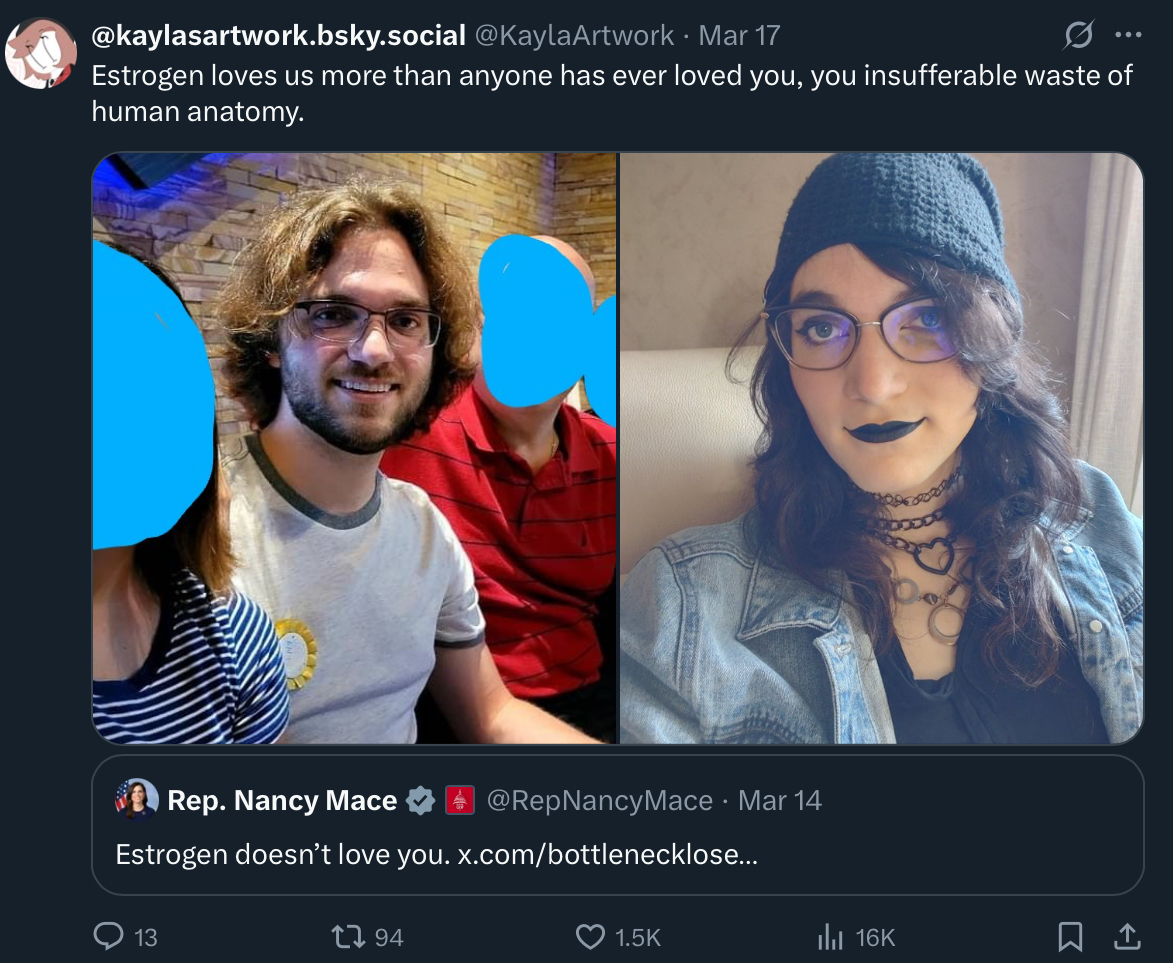
Task: Click the red government affiliation badge
Action: pos(460,801)
